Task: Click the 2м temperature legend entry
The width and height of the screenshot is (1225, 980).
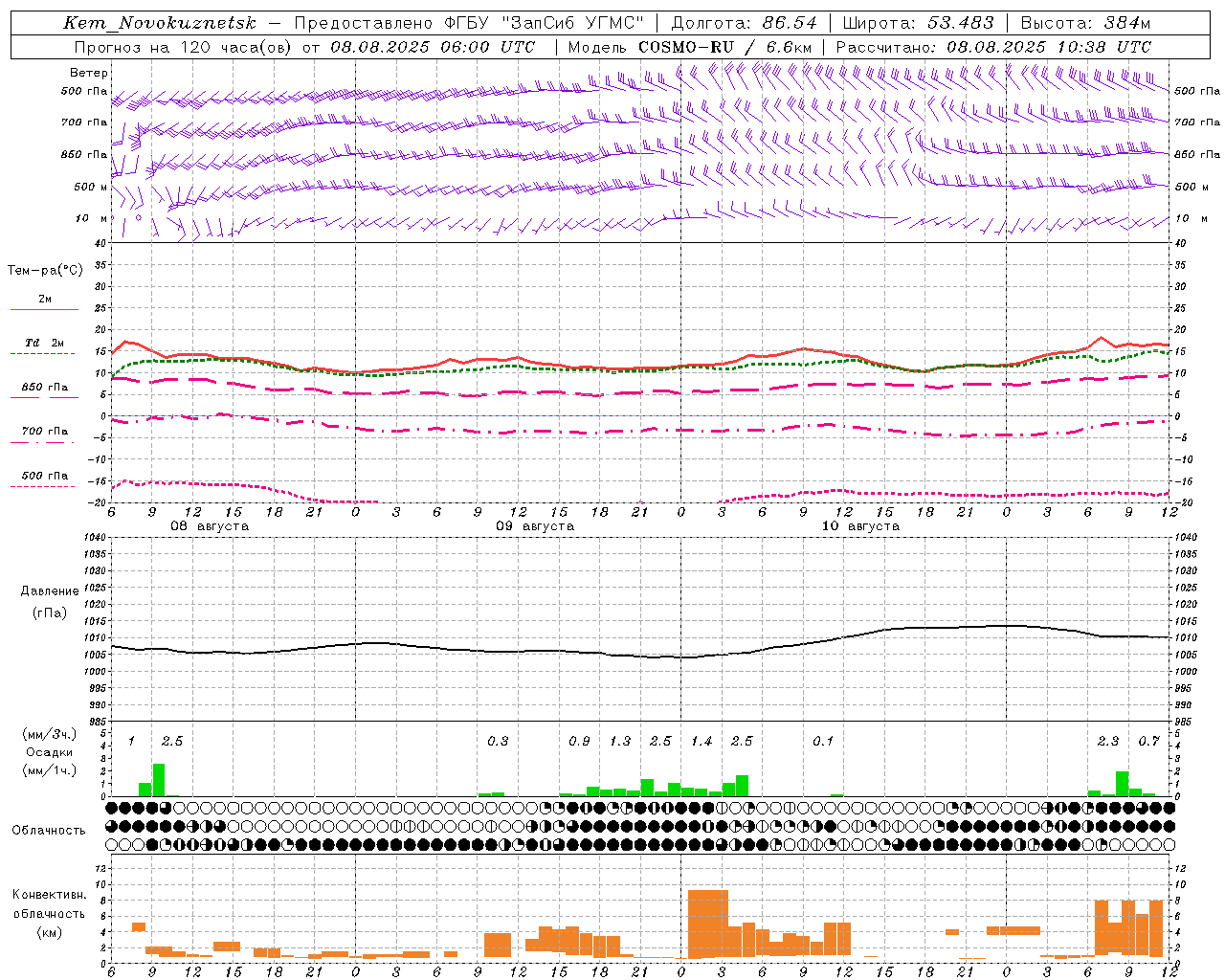Action: click(45, 300)
